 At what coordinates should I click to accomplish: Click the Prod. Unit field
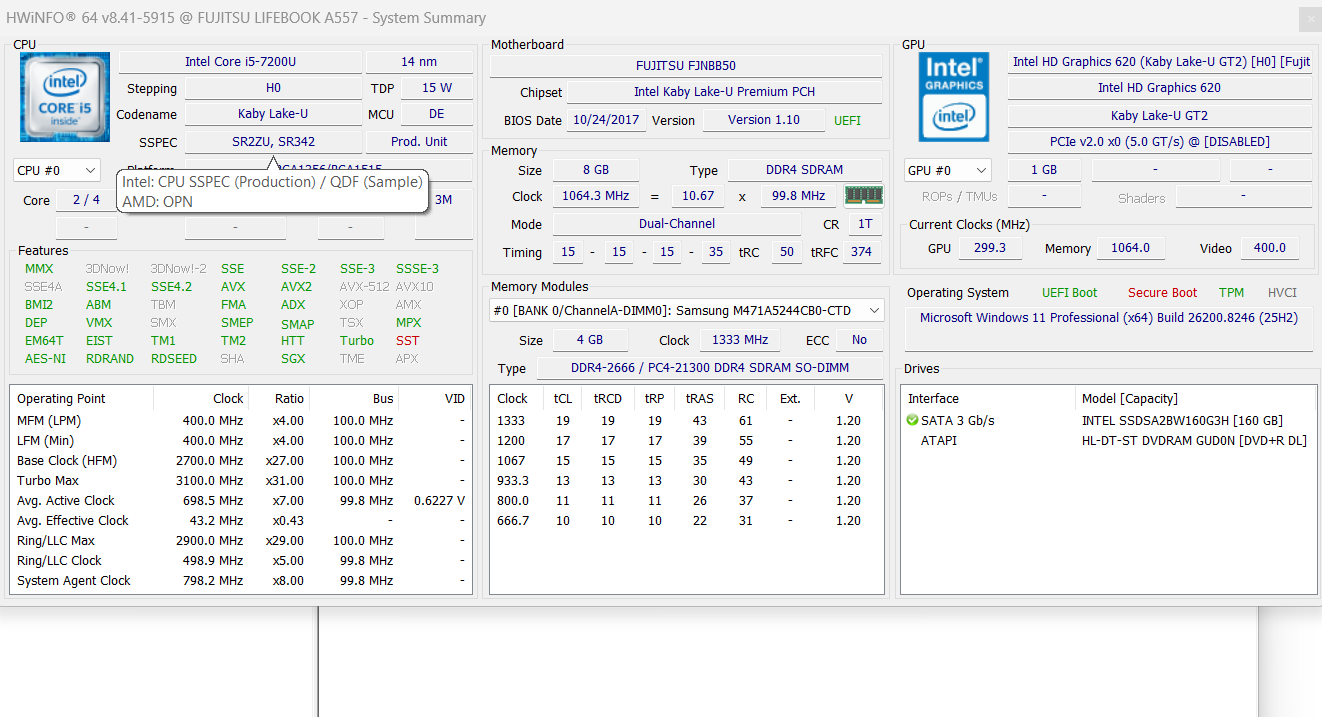[419, 141]
